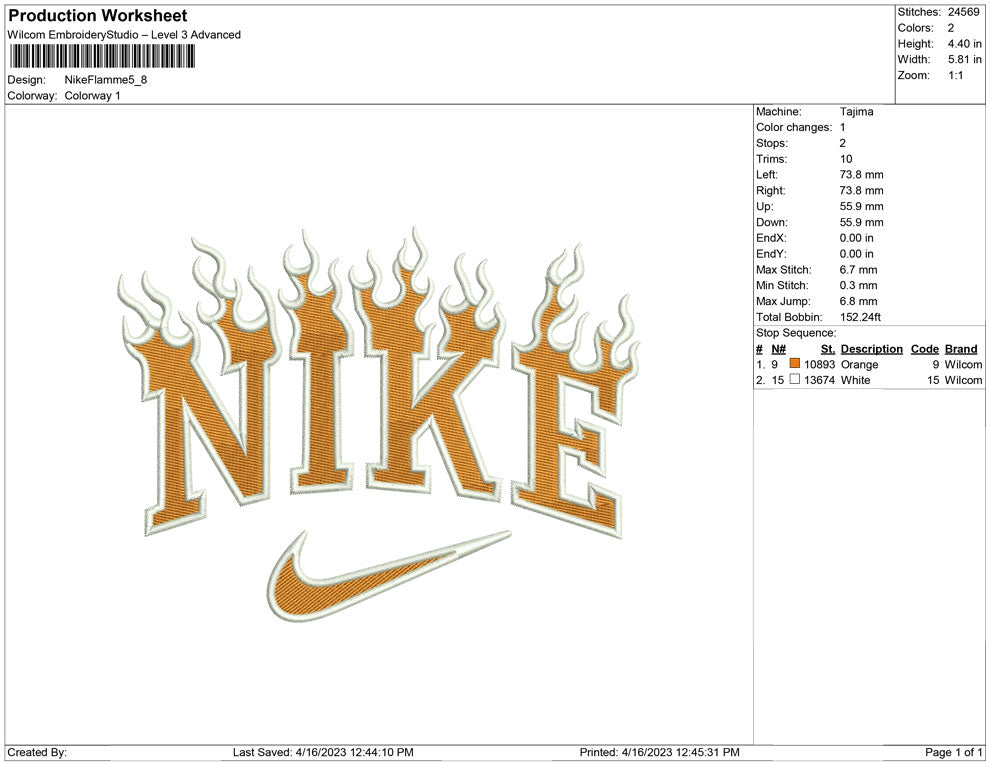
Task: Click stitch count '10893' in the orange row
Action: point(820,365)
